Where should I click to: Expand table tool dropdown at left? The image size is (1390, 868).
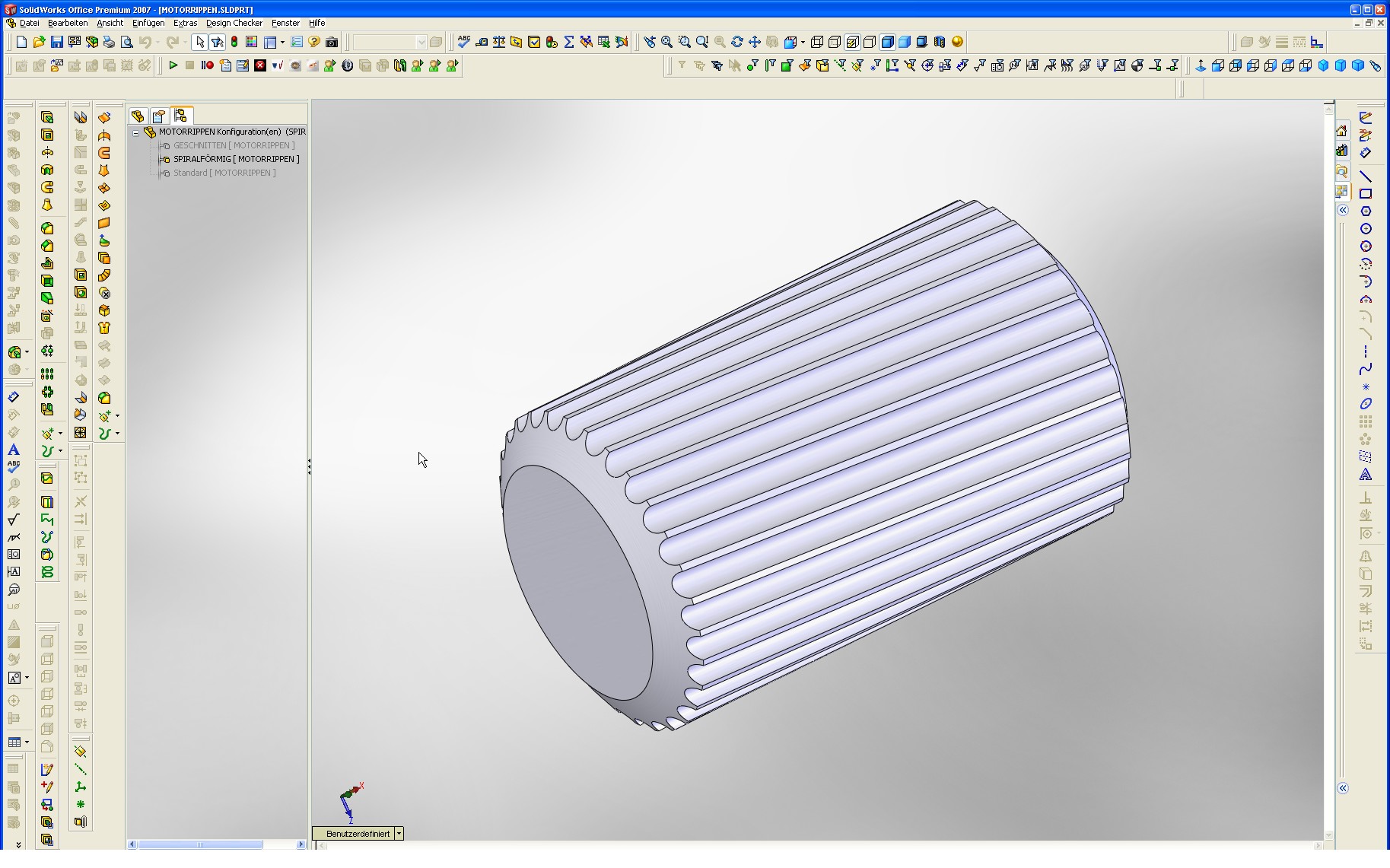pos(27,742)
